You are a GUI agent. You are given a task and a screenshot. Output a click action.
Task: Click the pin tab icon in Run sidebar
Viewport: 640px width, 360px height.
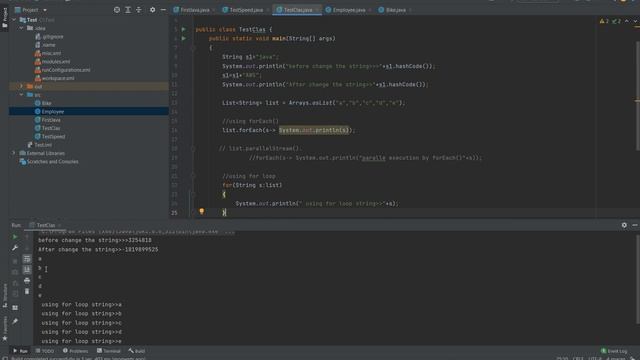click(15, 322)
